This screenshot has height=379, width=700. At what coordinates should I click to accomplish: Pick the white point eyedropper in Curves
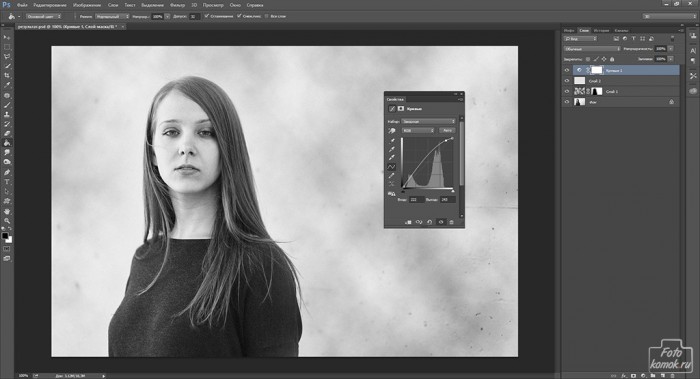pos(392,158)
